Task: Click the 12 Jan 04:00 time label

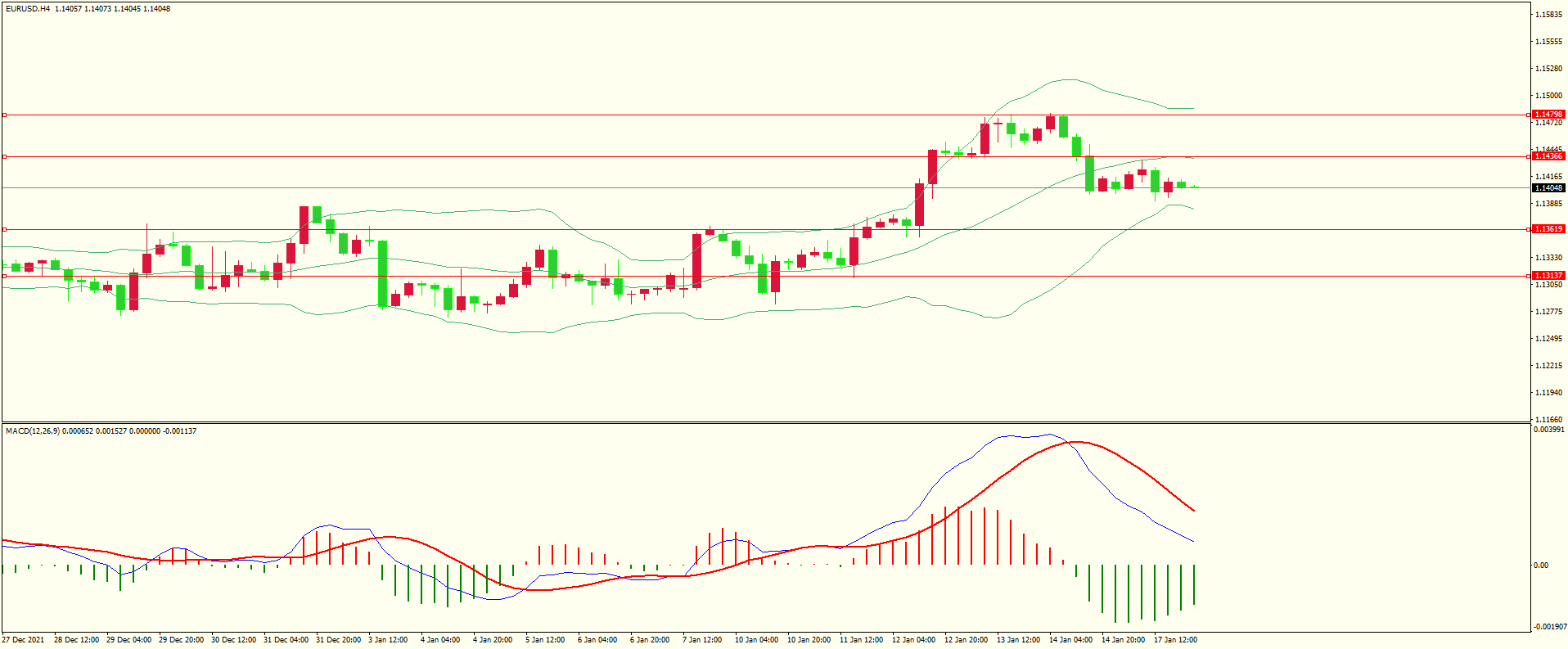Action: [913, 640]
